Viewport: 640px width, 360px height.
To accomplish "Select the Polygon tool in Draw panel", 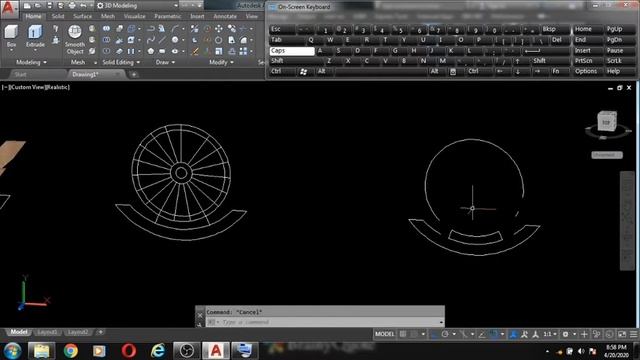I will tap(151, 51).
